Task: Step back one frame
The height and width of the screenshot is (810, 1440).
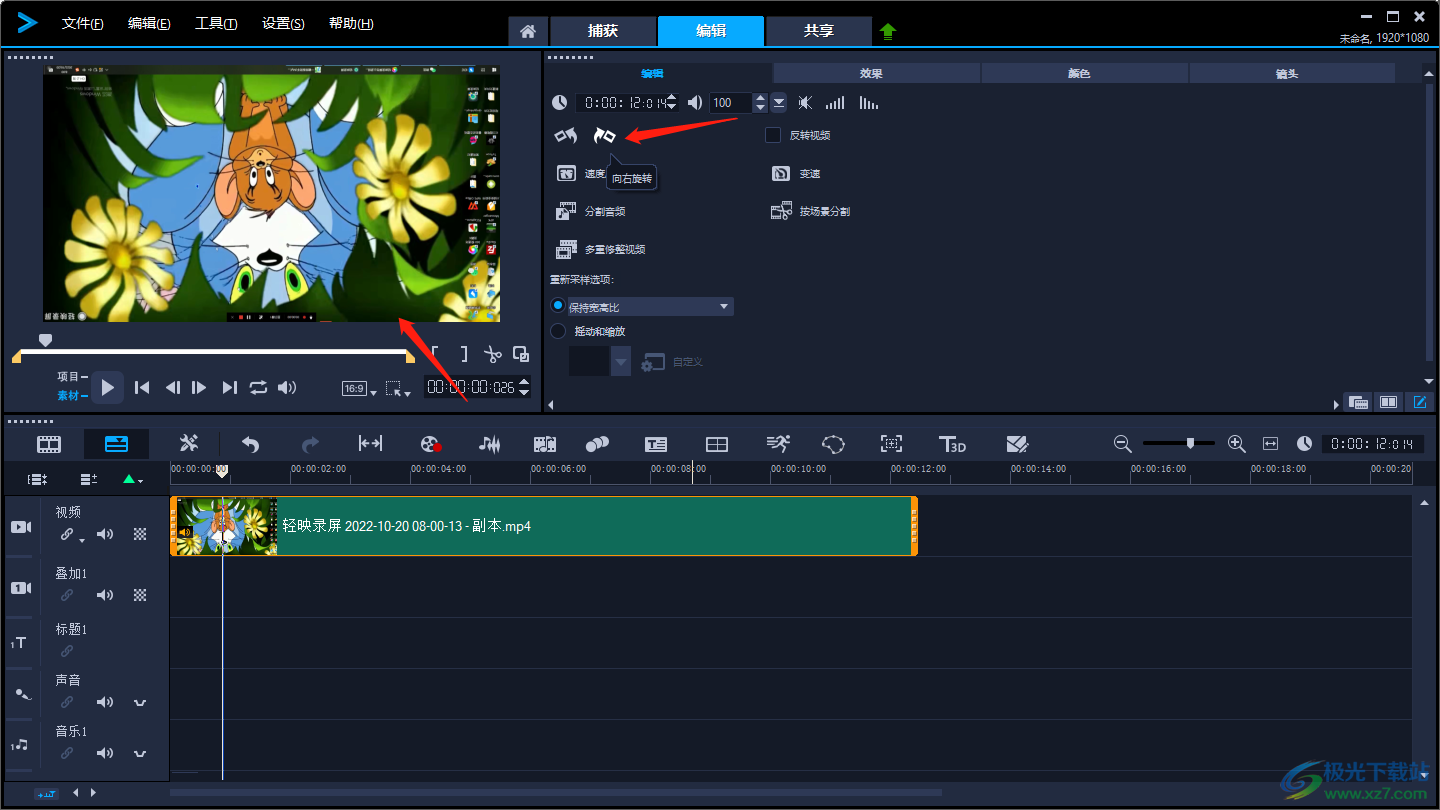Action: 172,387
